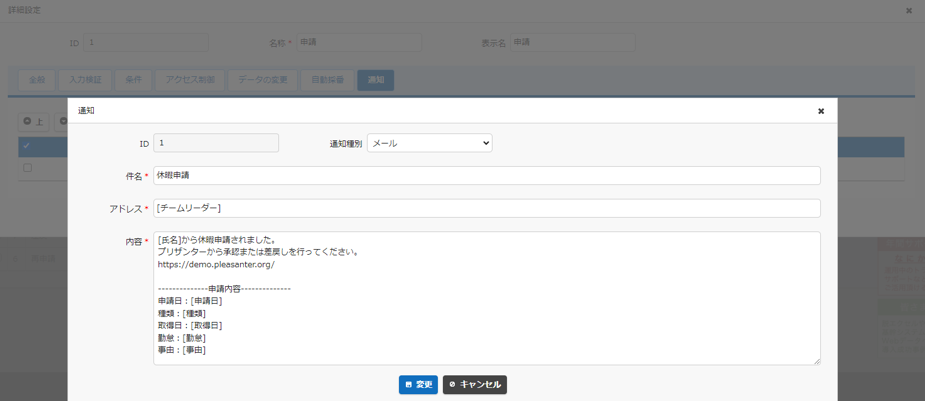Click the 上 move-up button

[x=34, y=122]
